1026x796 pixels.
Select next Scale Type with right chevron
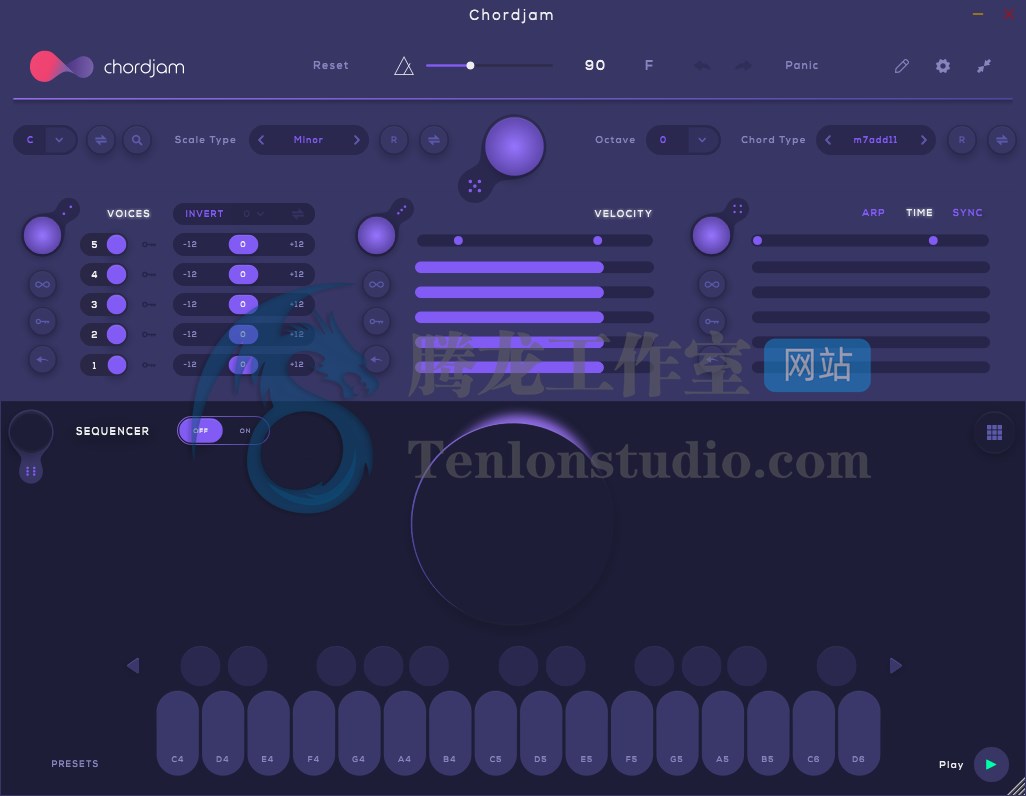pyautogui.click(x=357, y=139)
